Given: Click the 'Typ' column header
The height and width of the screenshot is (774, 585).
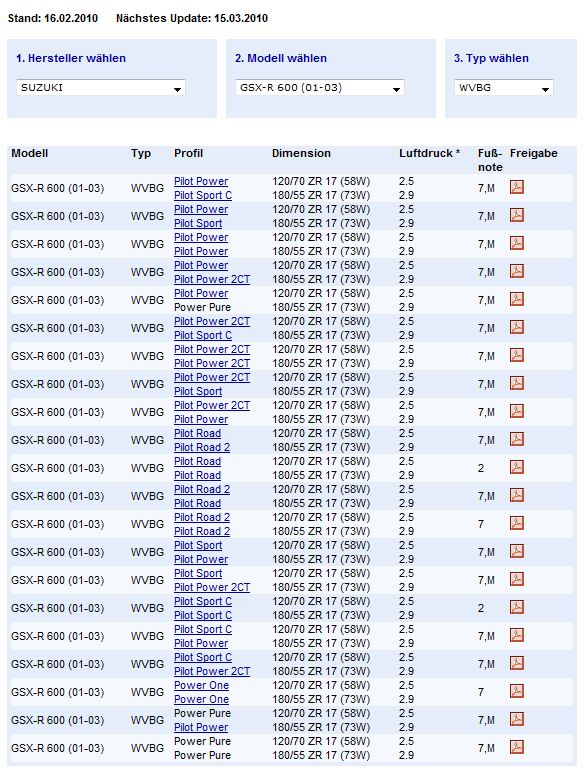Looking at the screenshot, I should coord(141,154).
